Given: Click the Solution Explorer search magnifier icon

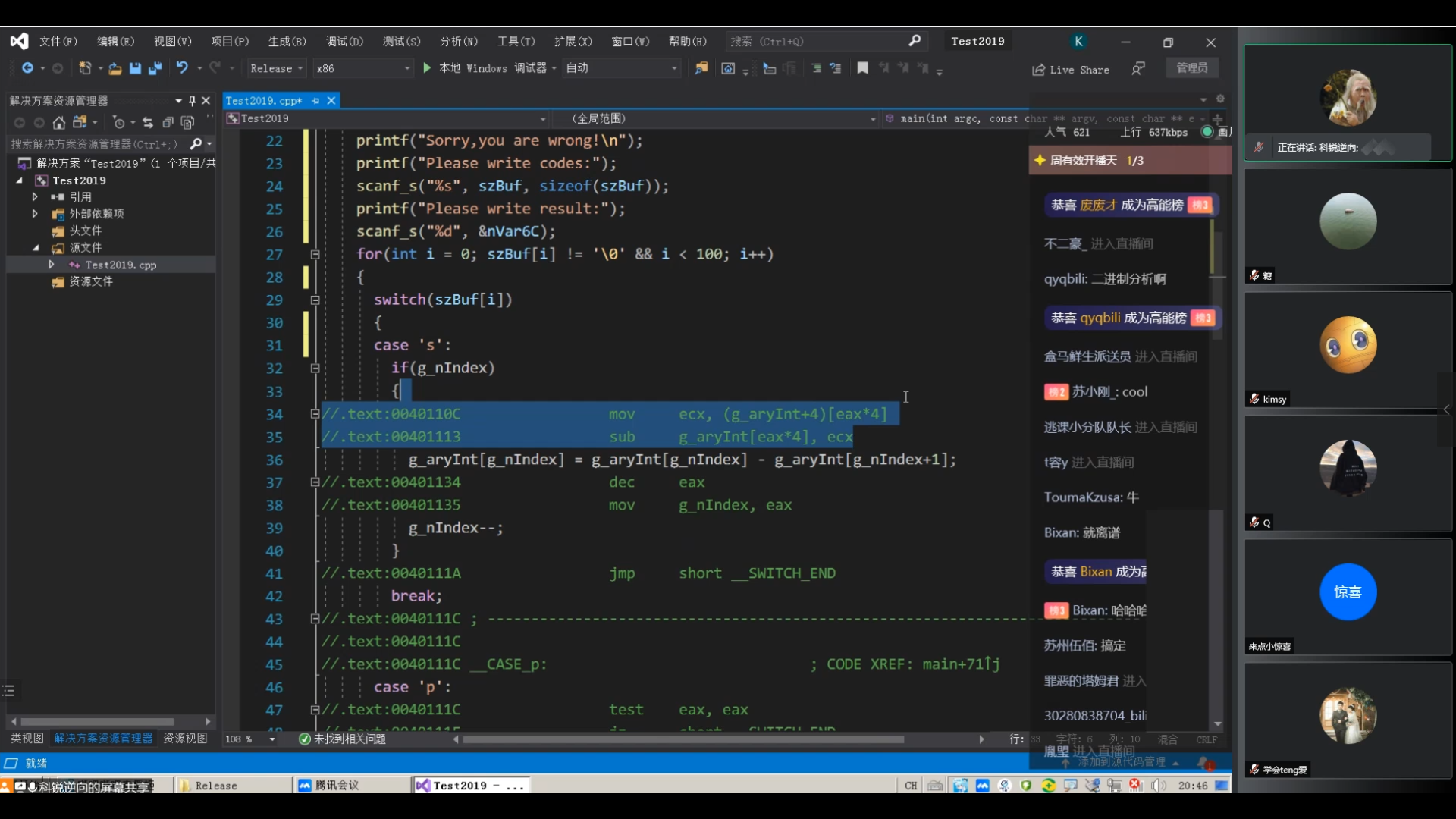Looking at the screenshot, I should click(x=196, y=143).
